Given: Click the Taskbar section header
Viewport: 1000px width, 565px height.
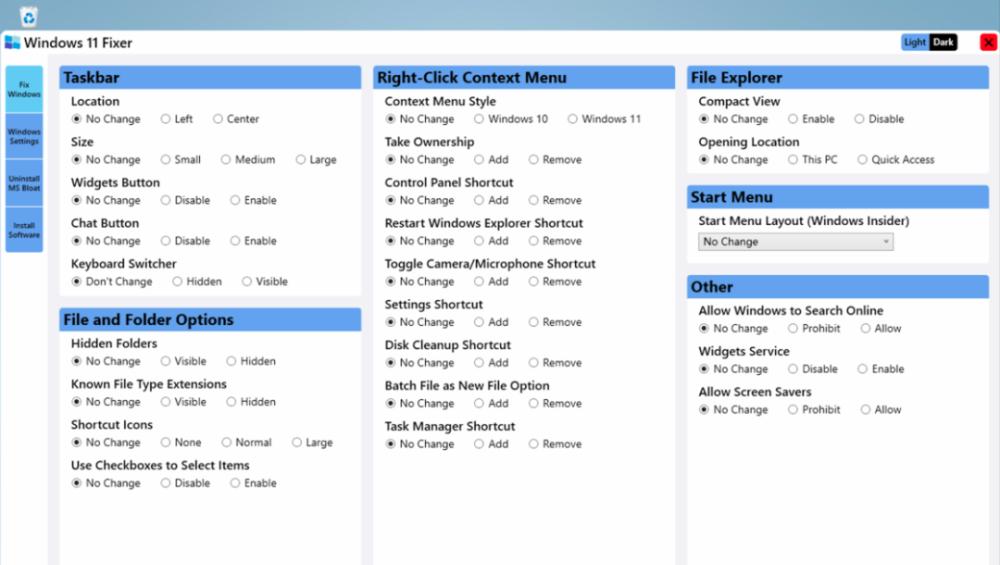Looking at the screenshot, I should tap(210, 78).
